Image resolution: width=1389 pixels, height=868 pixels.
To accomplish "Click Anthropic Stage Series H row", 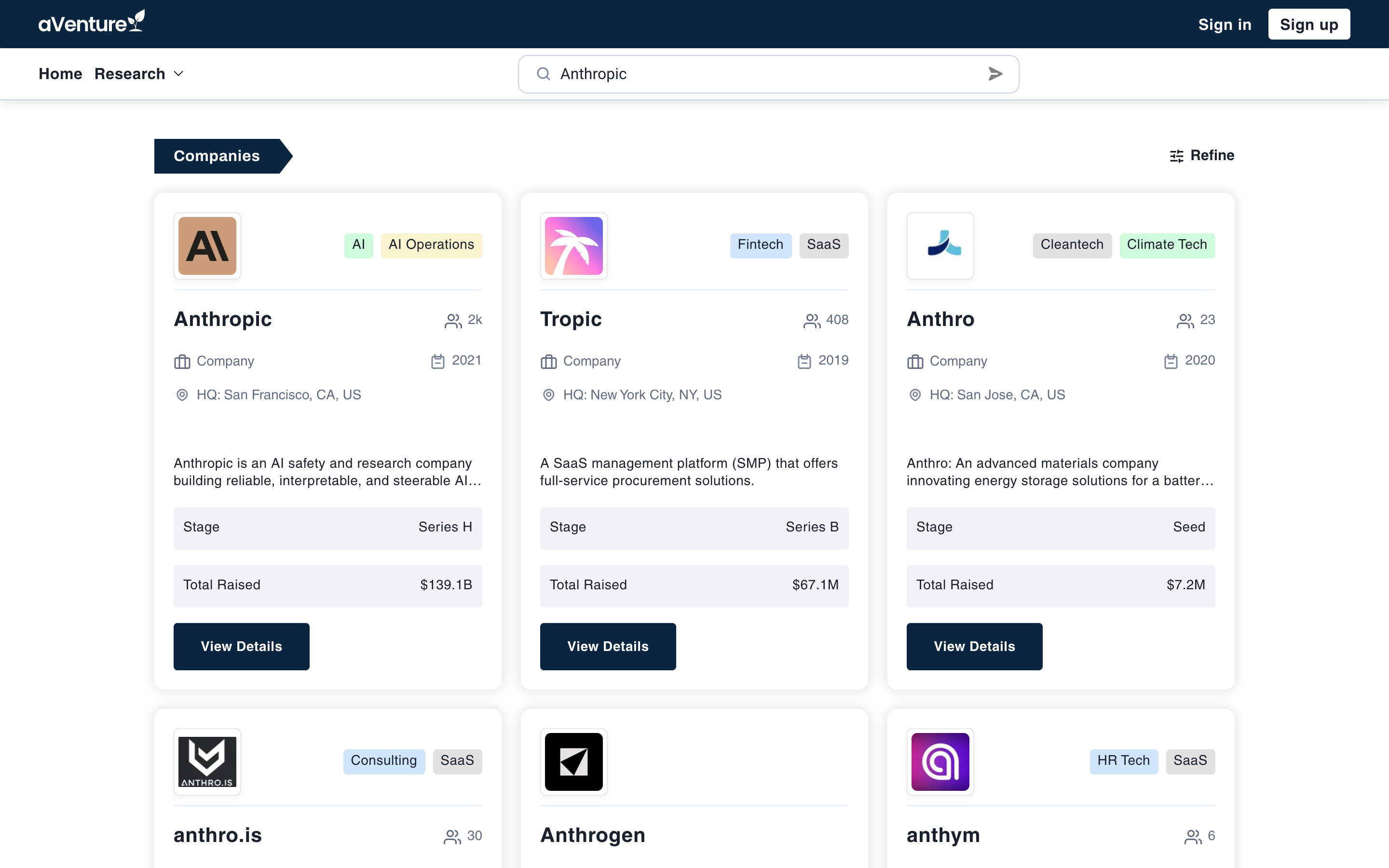I will click(328, 528).
